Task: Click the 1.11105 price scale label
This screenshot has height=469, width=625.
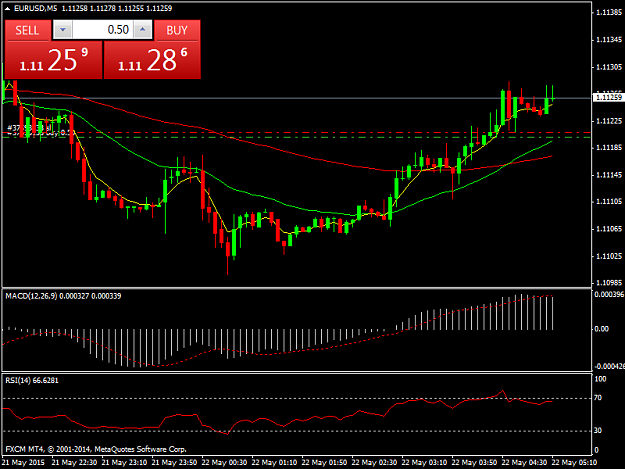Action: (x=609, y=202)
